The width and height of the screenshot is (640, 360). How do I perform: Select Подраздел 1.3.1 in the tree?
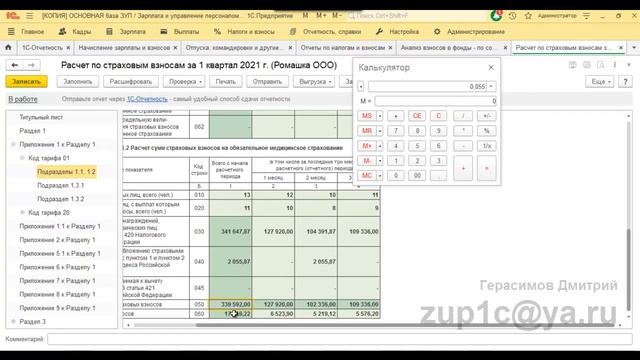pos(61,185)
